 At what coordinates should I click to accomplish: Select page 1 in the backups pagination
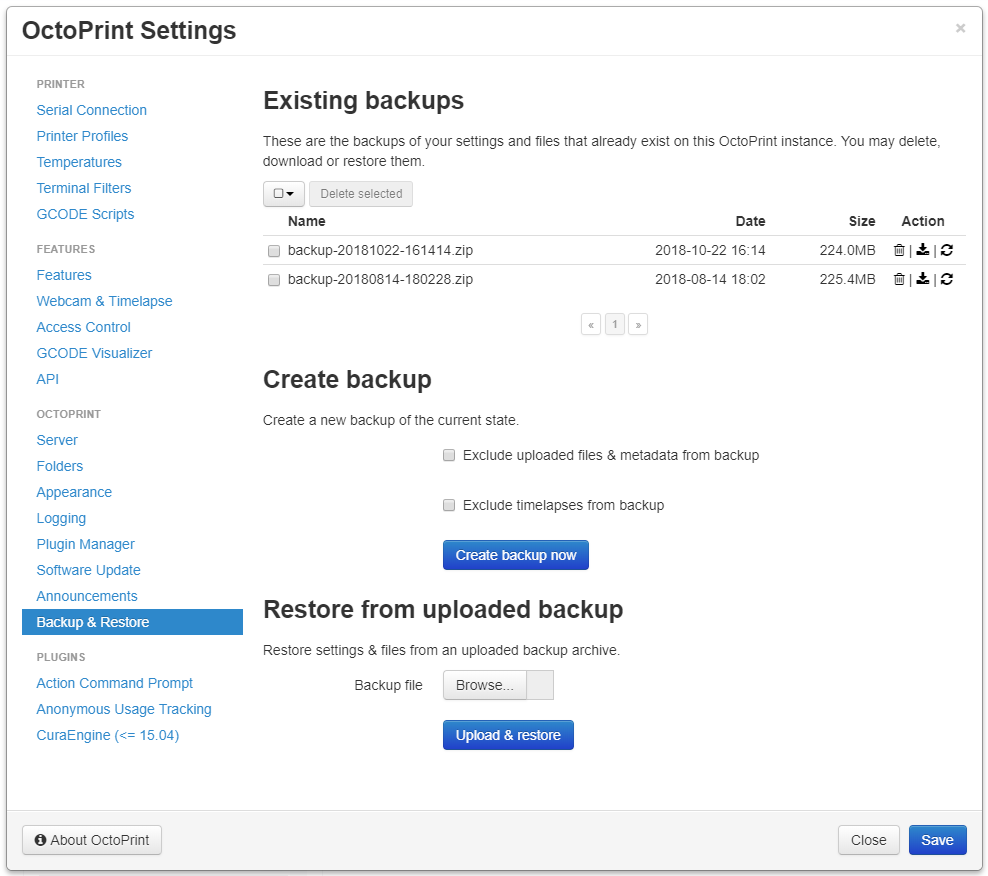(614, 324)
